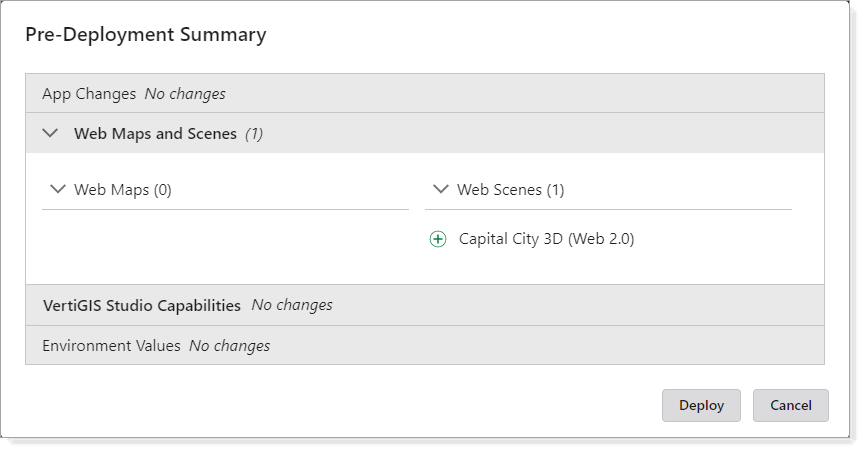Click the Web Scenes (1) label

click(510, 189)
